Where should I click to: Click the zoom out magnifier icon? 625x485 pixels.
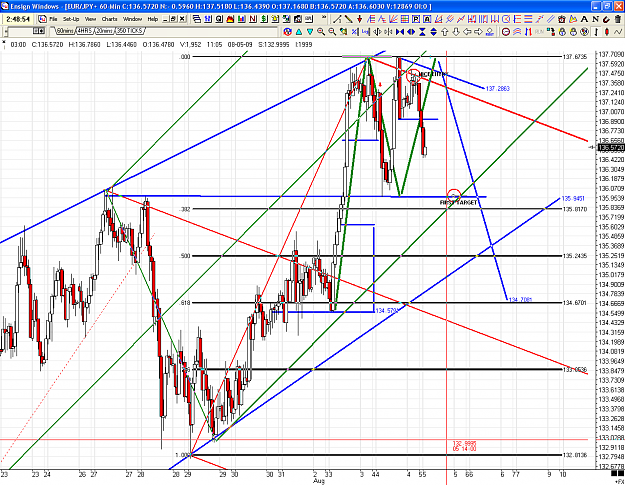click(332, 31)
